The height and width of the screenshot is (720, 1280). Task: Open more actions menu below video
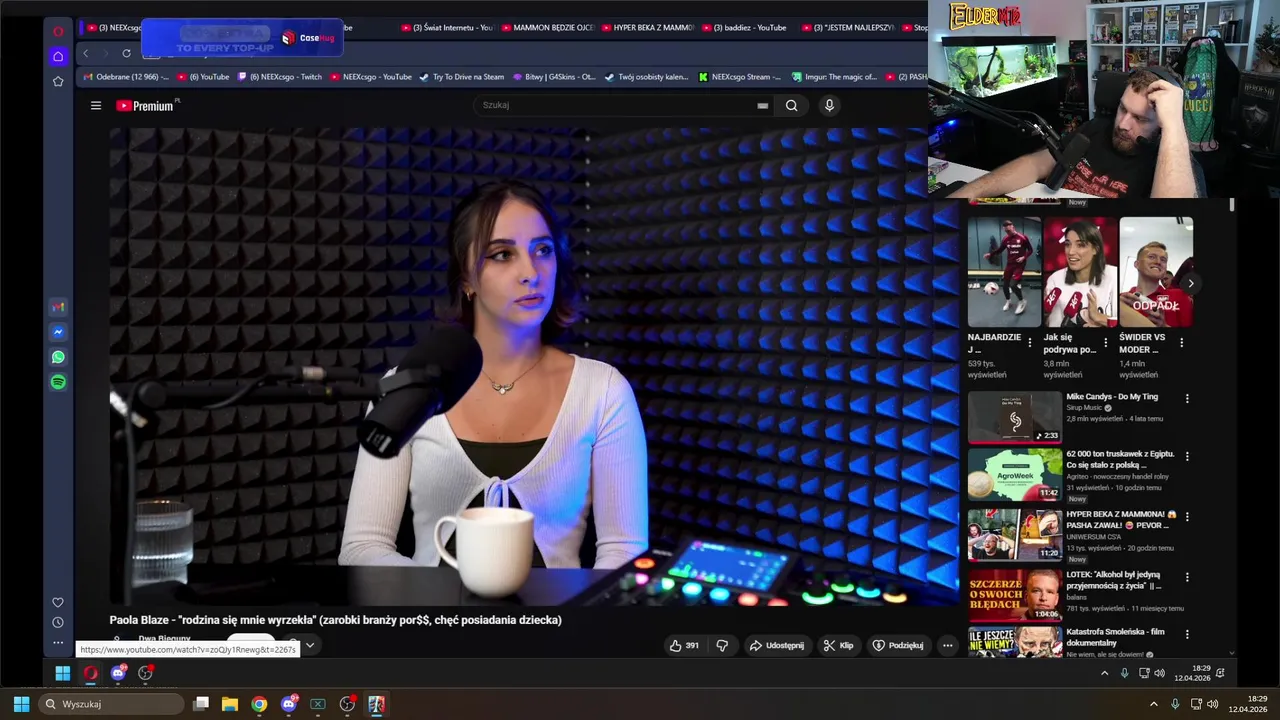pos(947,645)
